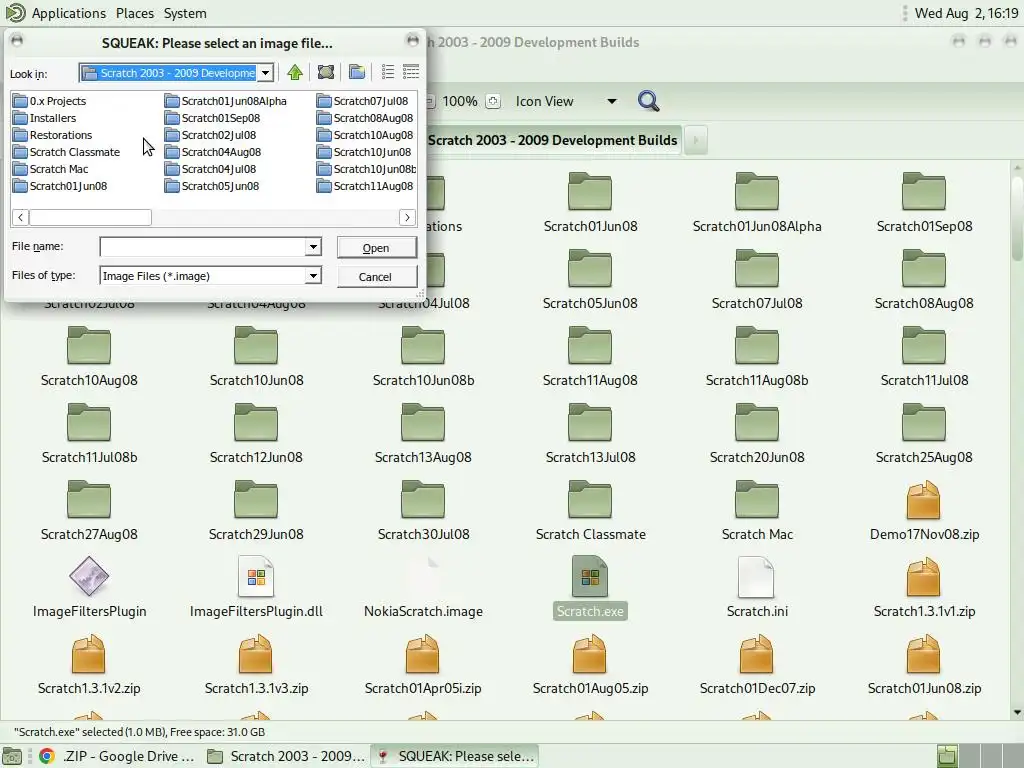Select Restorations folder in the dialog list

tap(53, 135)
